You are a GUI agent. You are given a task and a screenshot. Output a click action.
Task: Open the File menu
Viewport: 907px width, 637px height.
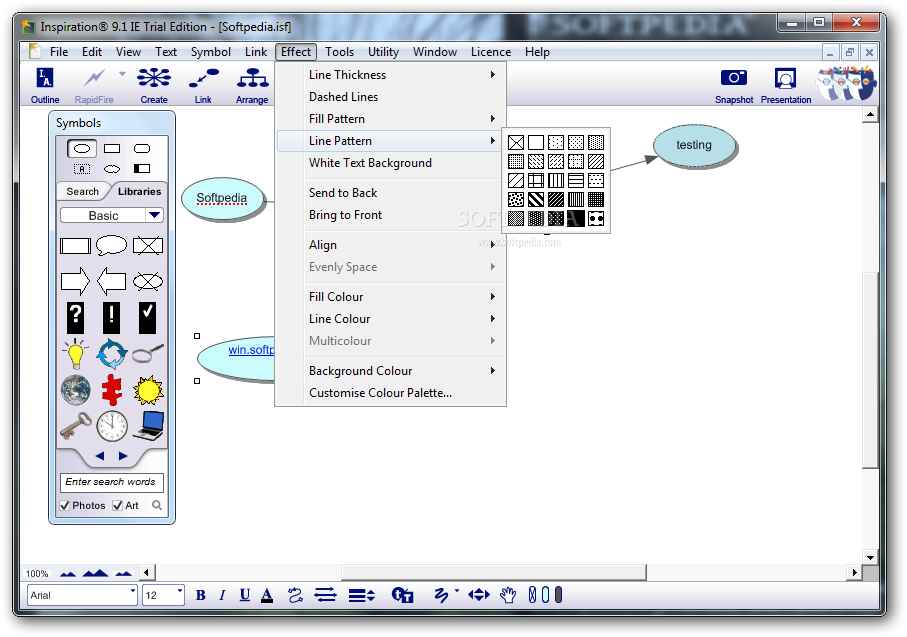(59, 51)
